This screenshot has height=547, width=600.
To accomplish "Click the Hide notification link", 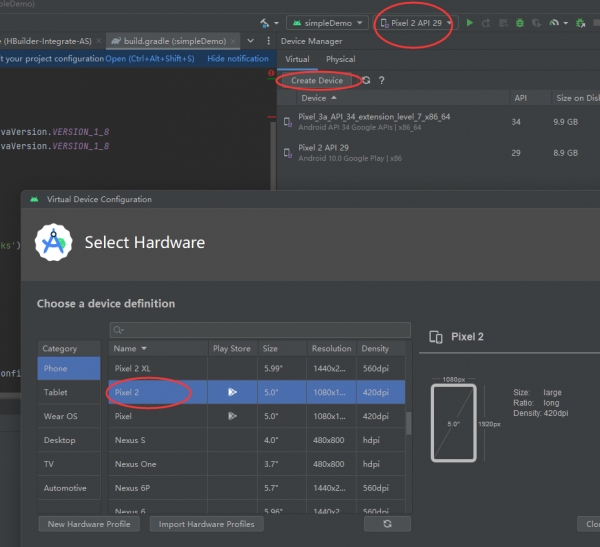I will (238, 59).
